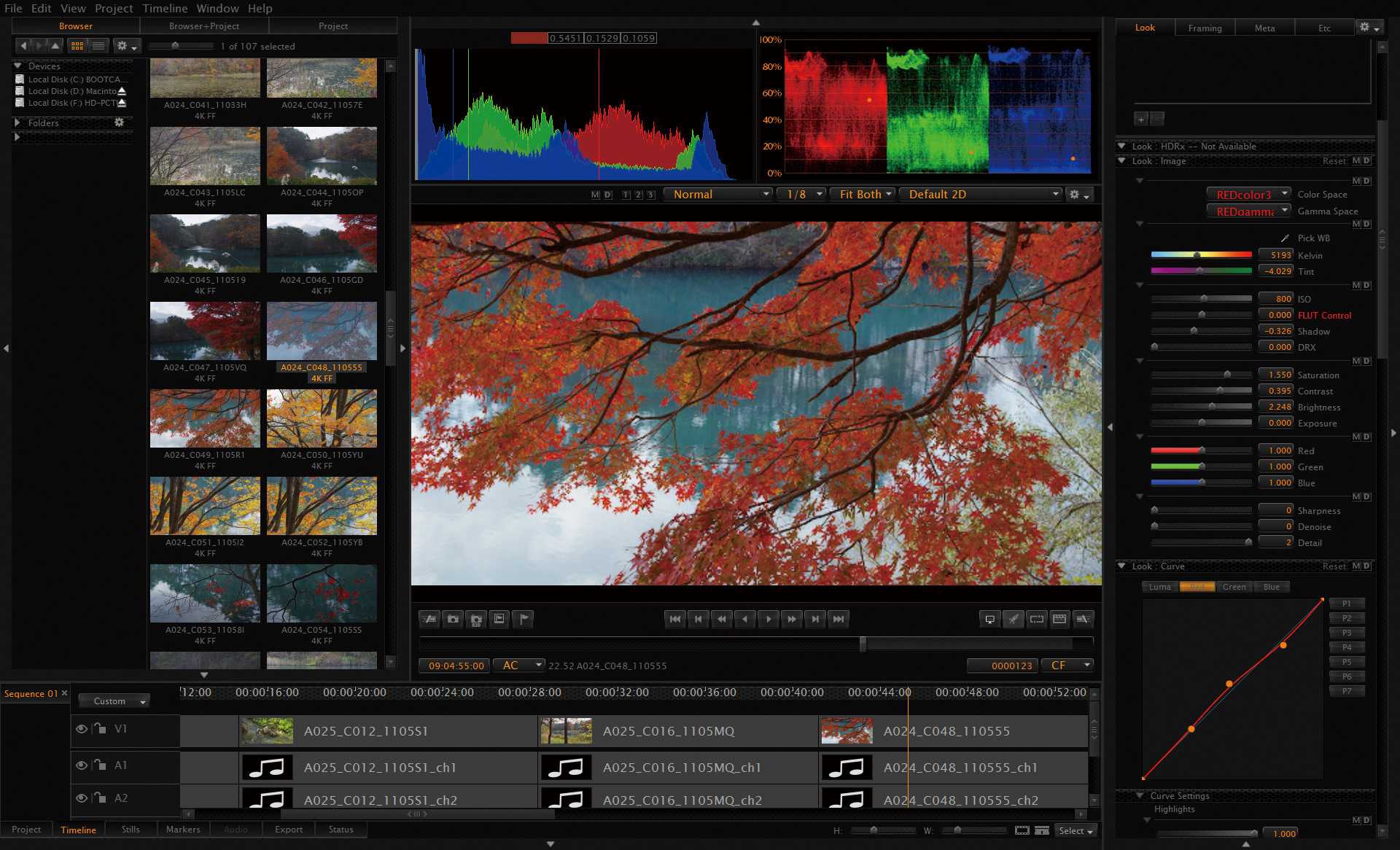Viewport: 1400px width, 850px height.
Task: Switch to the Framing tab
Action: tap(1205, 28)
